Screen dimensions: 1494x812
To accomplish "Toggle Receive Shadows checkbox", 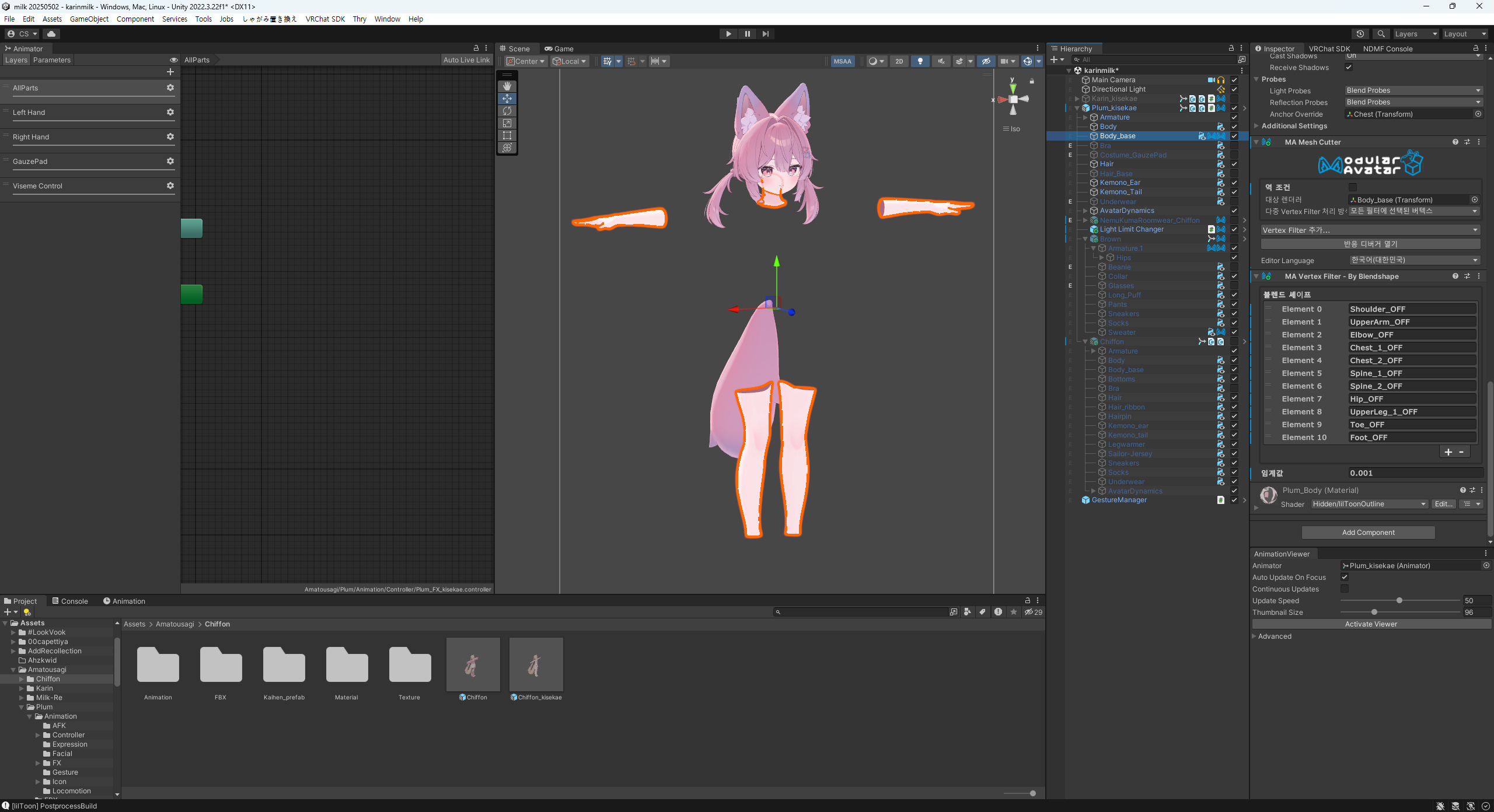I will [1349, 67].
